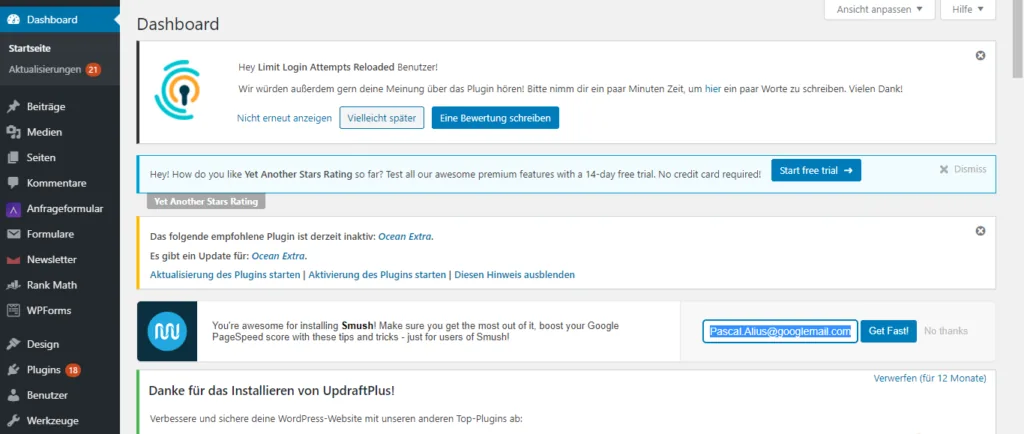Click Nicht erneut anzeigen link
This screenshot has width=1024, height=434.
coord(284,118)
